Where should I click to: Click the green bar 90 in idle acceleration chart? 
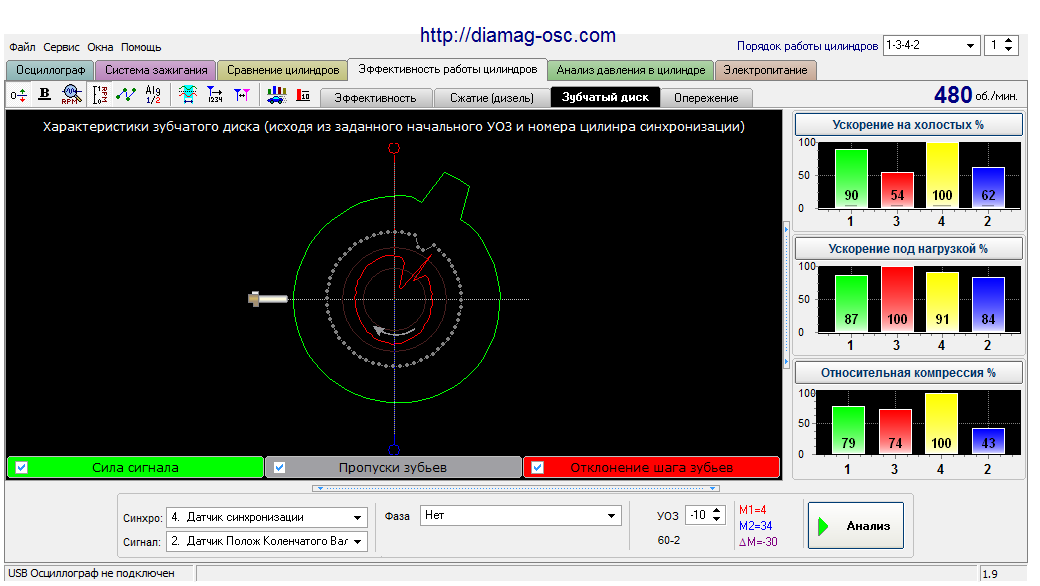(851, 178)
